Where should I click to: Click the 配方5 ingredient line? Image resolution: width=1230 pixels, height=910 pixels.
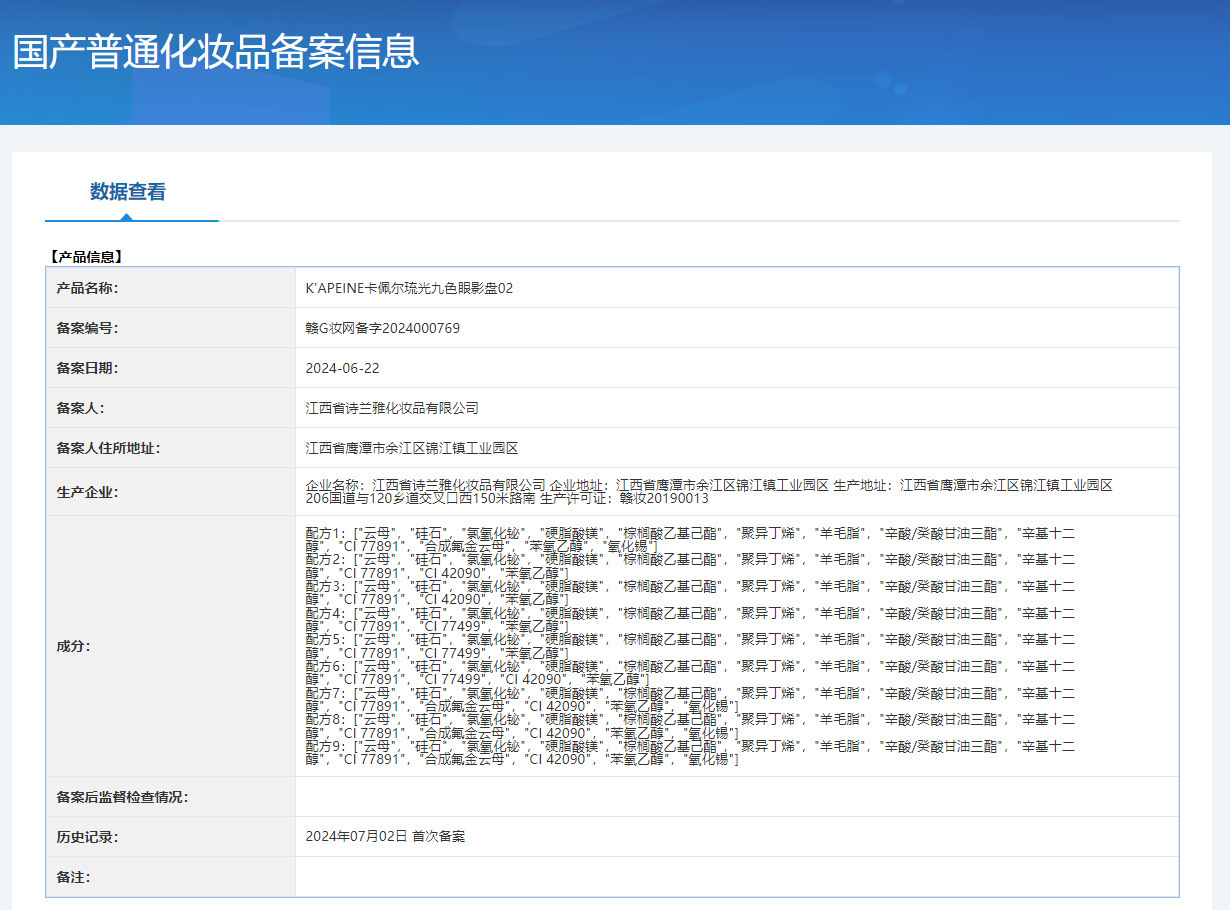(x=690, y=639)
